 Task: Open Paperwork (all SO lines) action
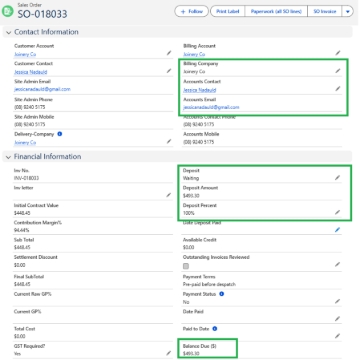tap(276, 11)
